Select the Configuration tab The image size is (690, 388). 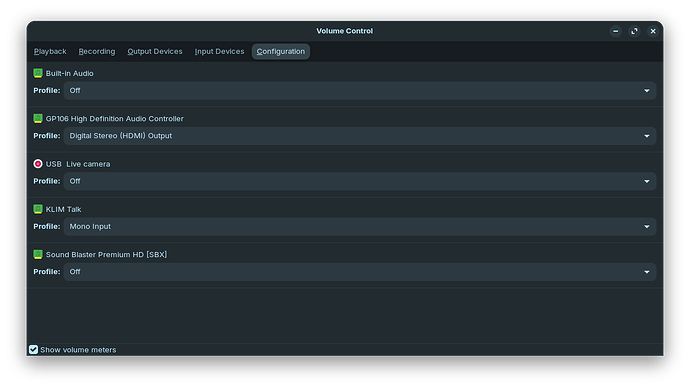(x=281, y=51)
